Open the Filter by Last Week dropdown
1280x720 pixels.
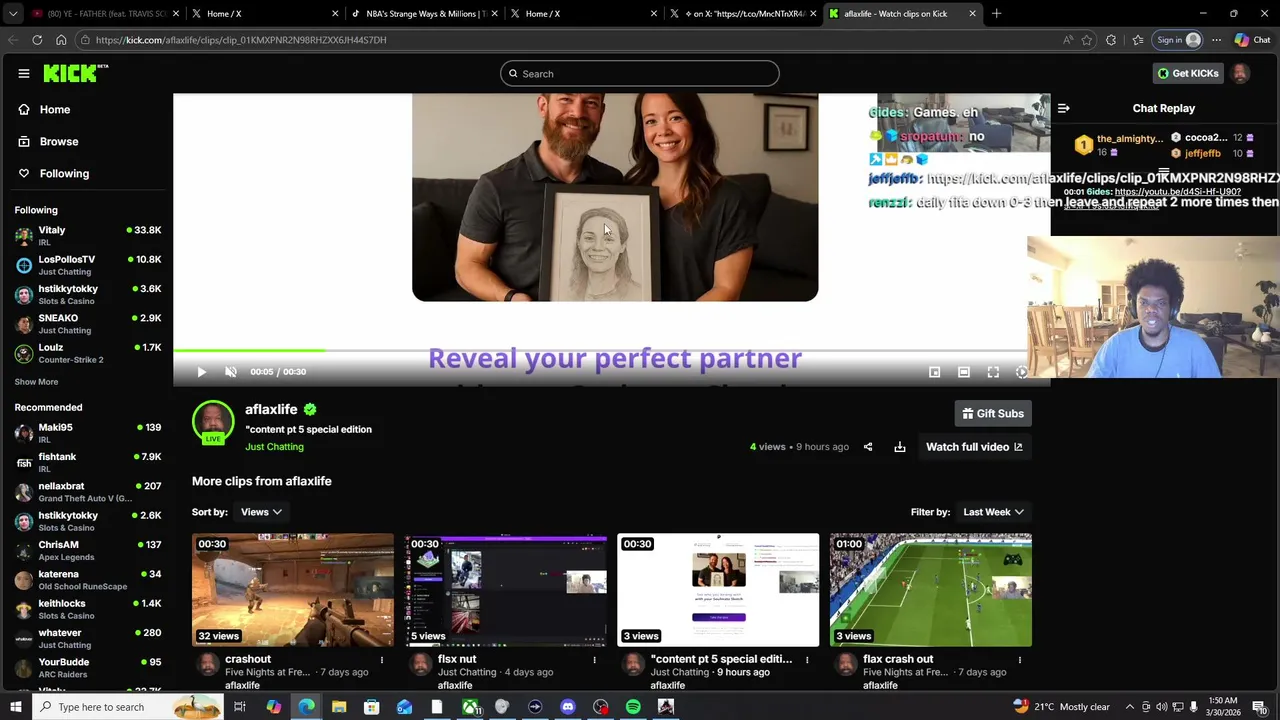tap(993, 512)
